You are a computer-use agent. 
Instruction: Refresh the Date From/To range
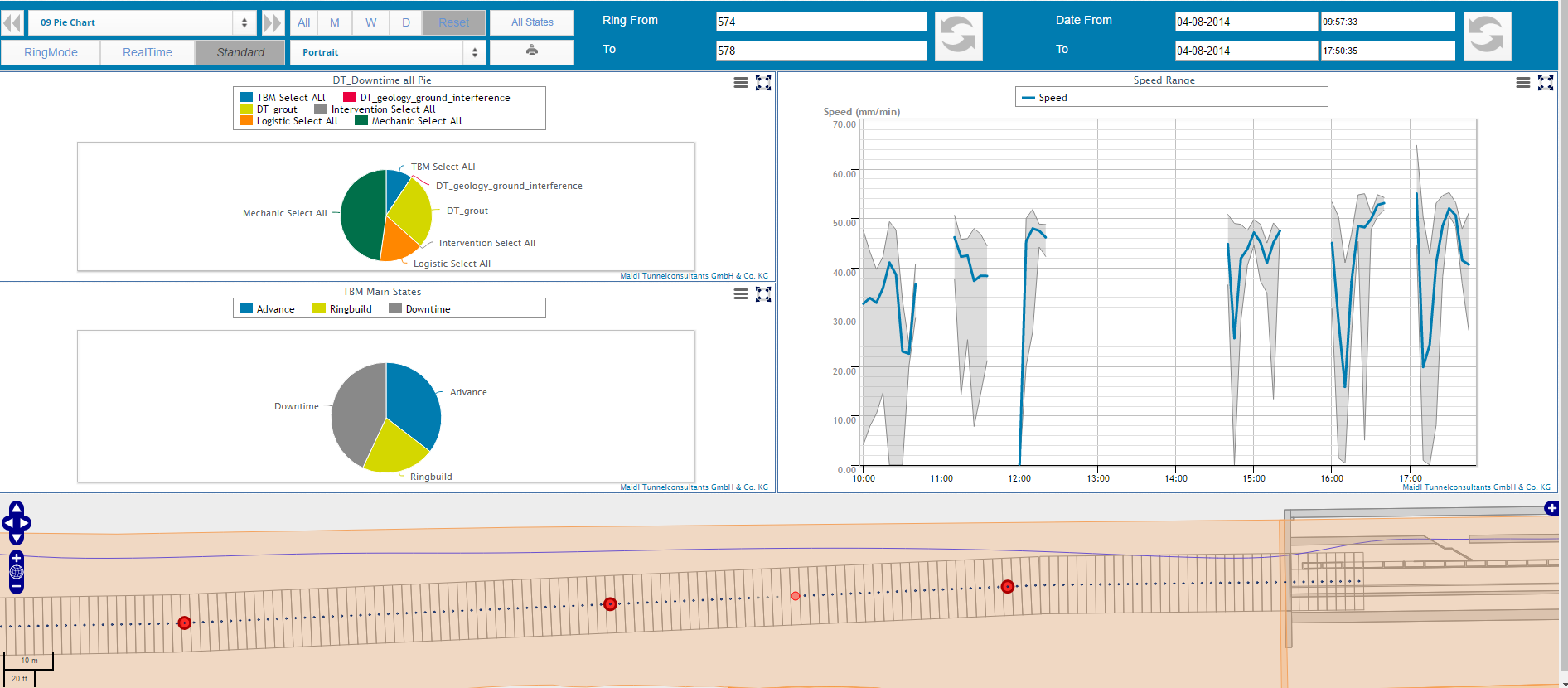tap(1487, 36)
